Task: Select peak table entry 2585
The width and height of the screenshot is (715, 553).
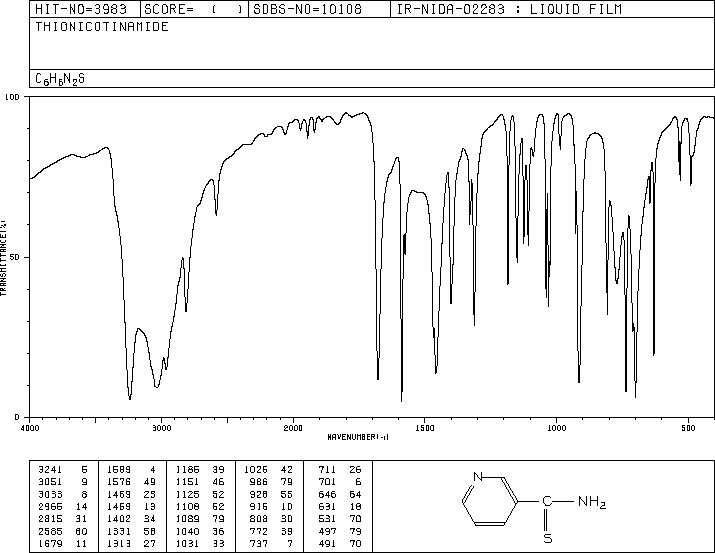Action: [50, 532]
